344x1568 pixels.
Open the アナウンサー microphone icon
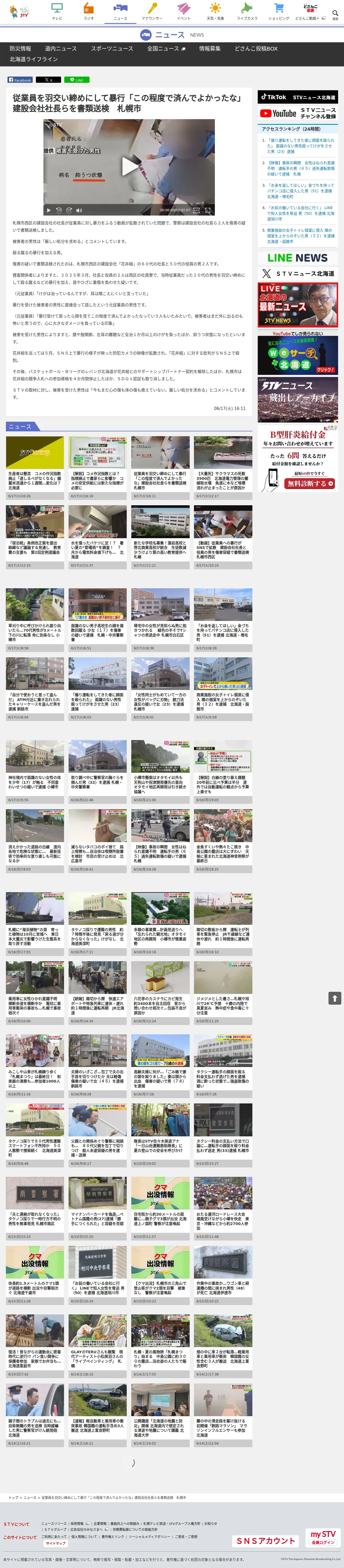pos(152,12)
